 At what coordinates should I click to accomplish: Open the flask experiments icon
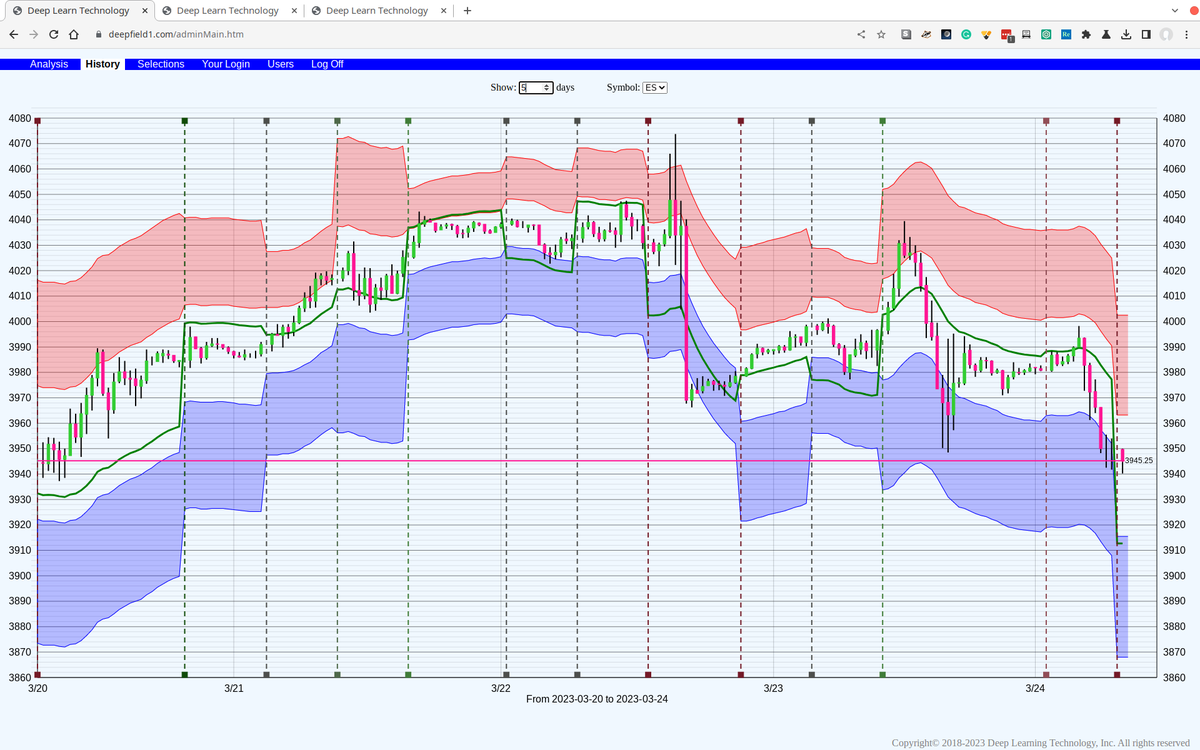(x=1106, y=34)
